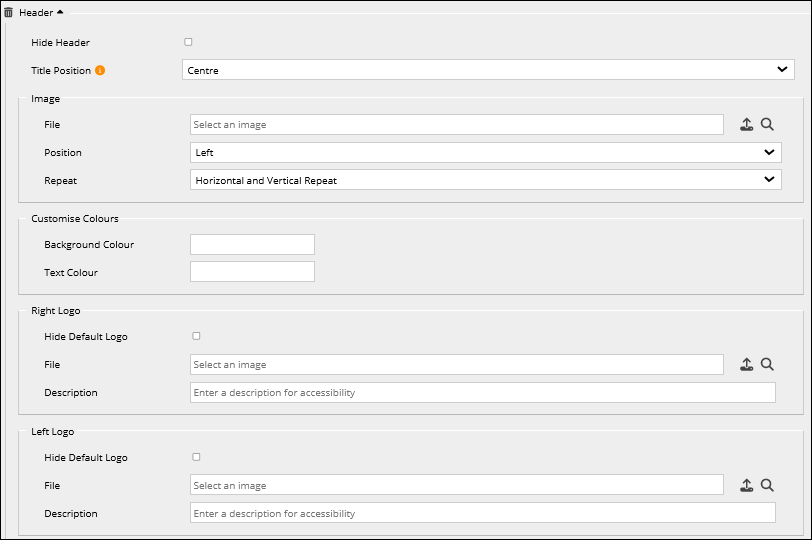Open the Image Repeat dropdown
The width and height of the screenshot is (812, 540).
485,180
